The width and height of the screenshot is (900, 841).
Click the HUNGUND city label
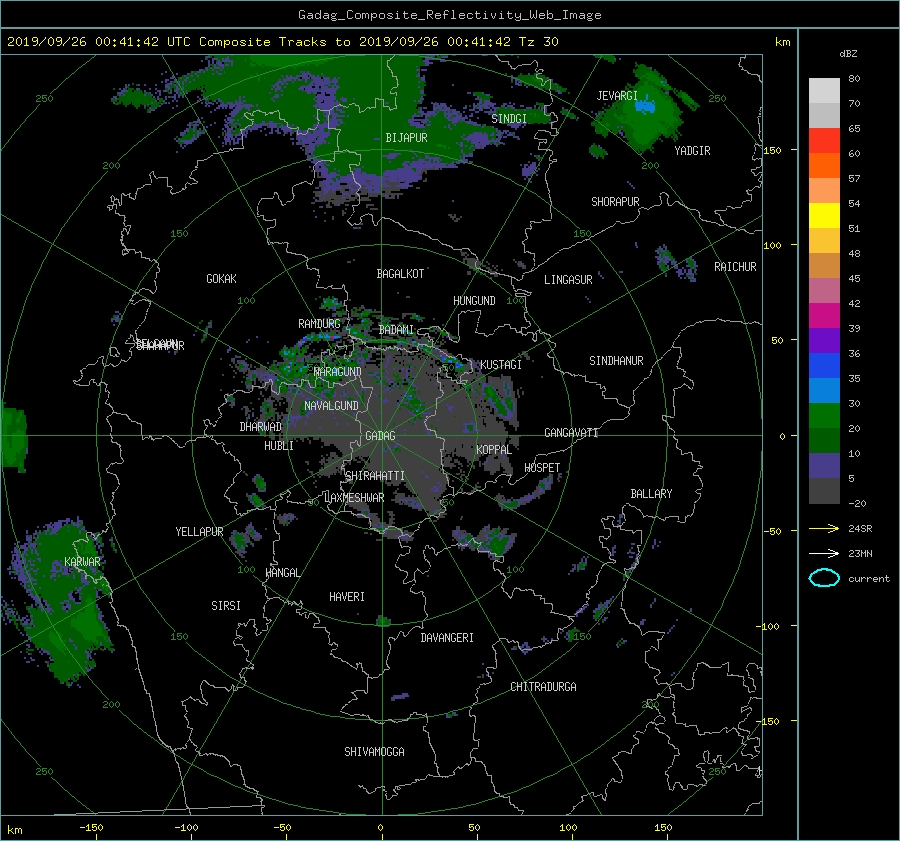(474, 301)
